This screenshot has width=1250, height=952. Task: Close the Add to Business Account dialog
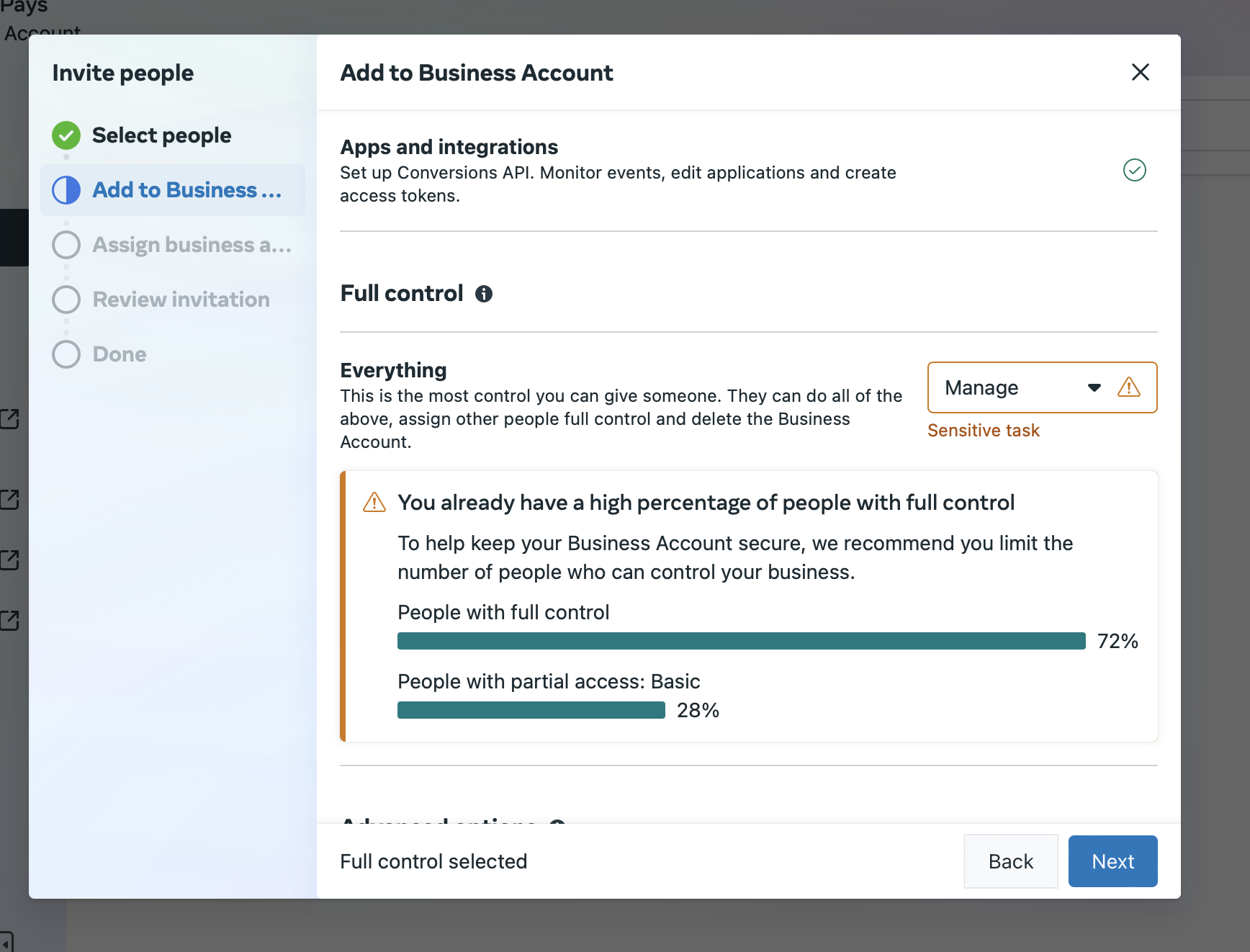1140,72
